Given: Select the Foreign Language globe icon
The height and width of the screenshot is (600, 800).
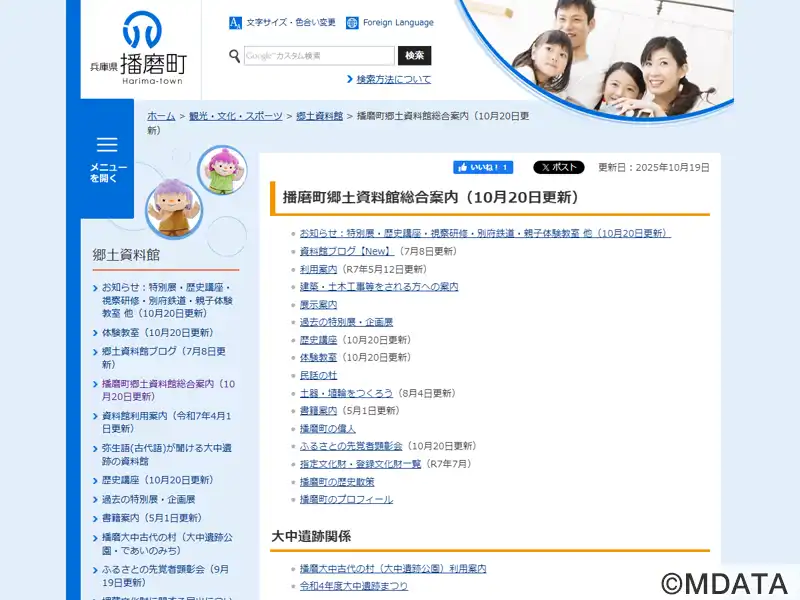Looking at the screenshot, I should pos(352,22).
